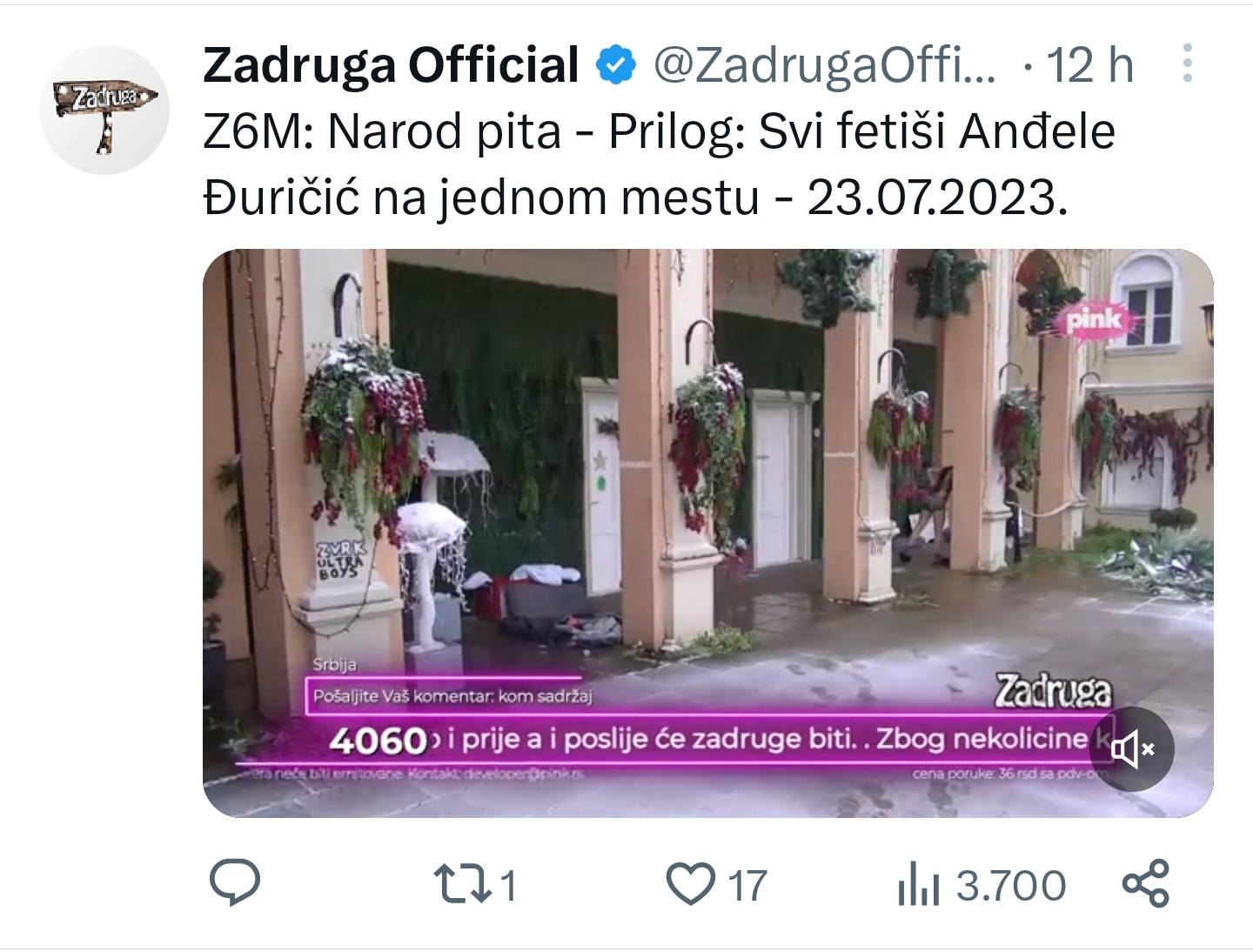Play the embedded Zadruga video
Viewport: 1253px width, 952px height.
coord(707,533)
